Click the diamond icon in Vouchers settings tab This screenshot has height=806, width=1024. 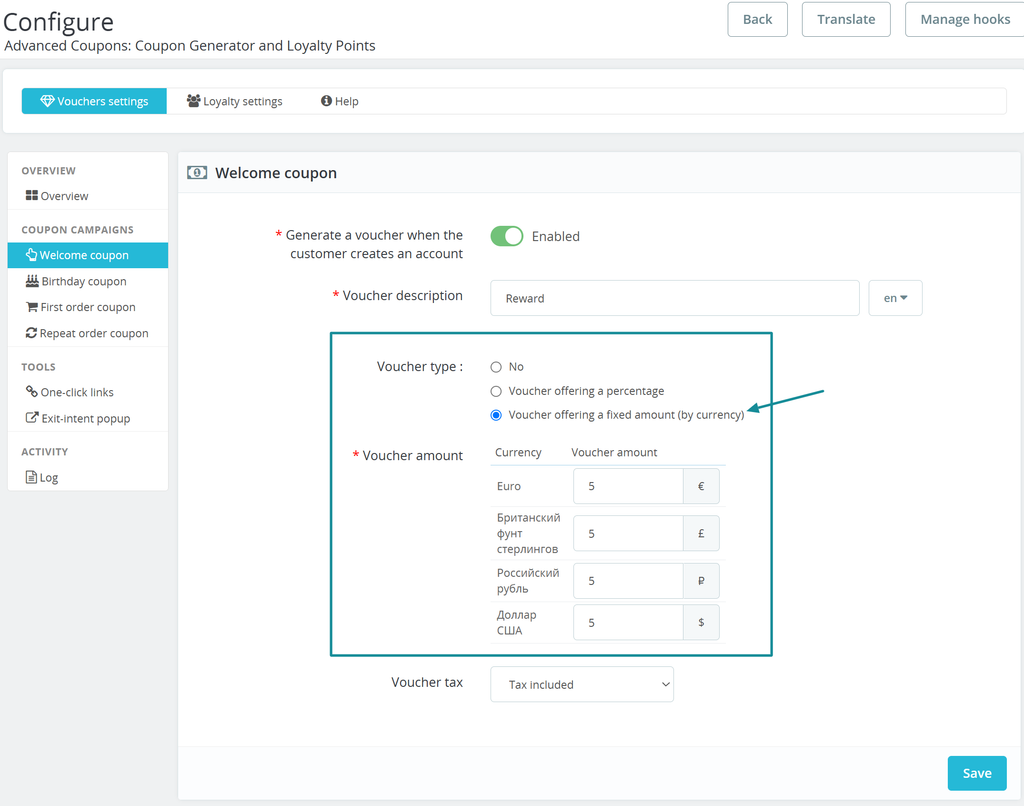47,101
